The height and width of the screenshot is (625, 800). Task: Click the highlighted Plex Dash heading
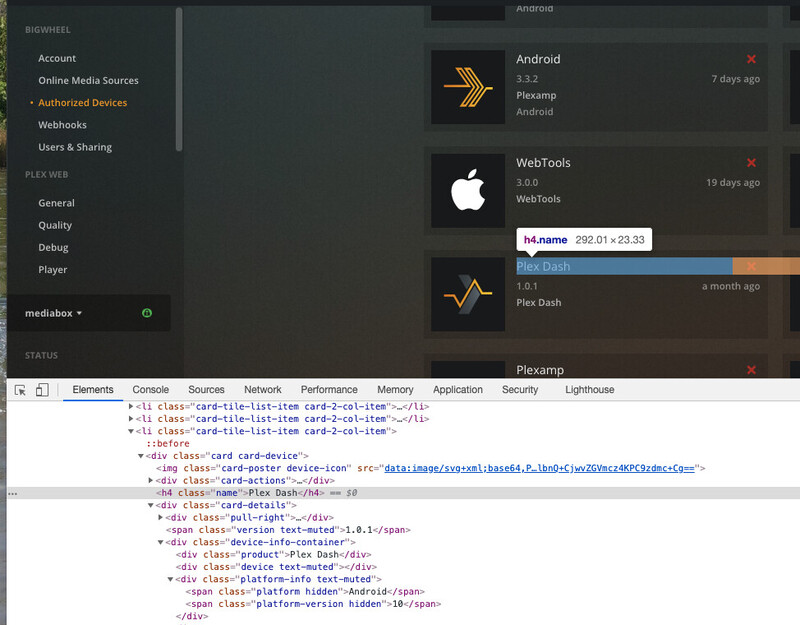coord(543,266)
